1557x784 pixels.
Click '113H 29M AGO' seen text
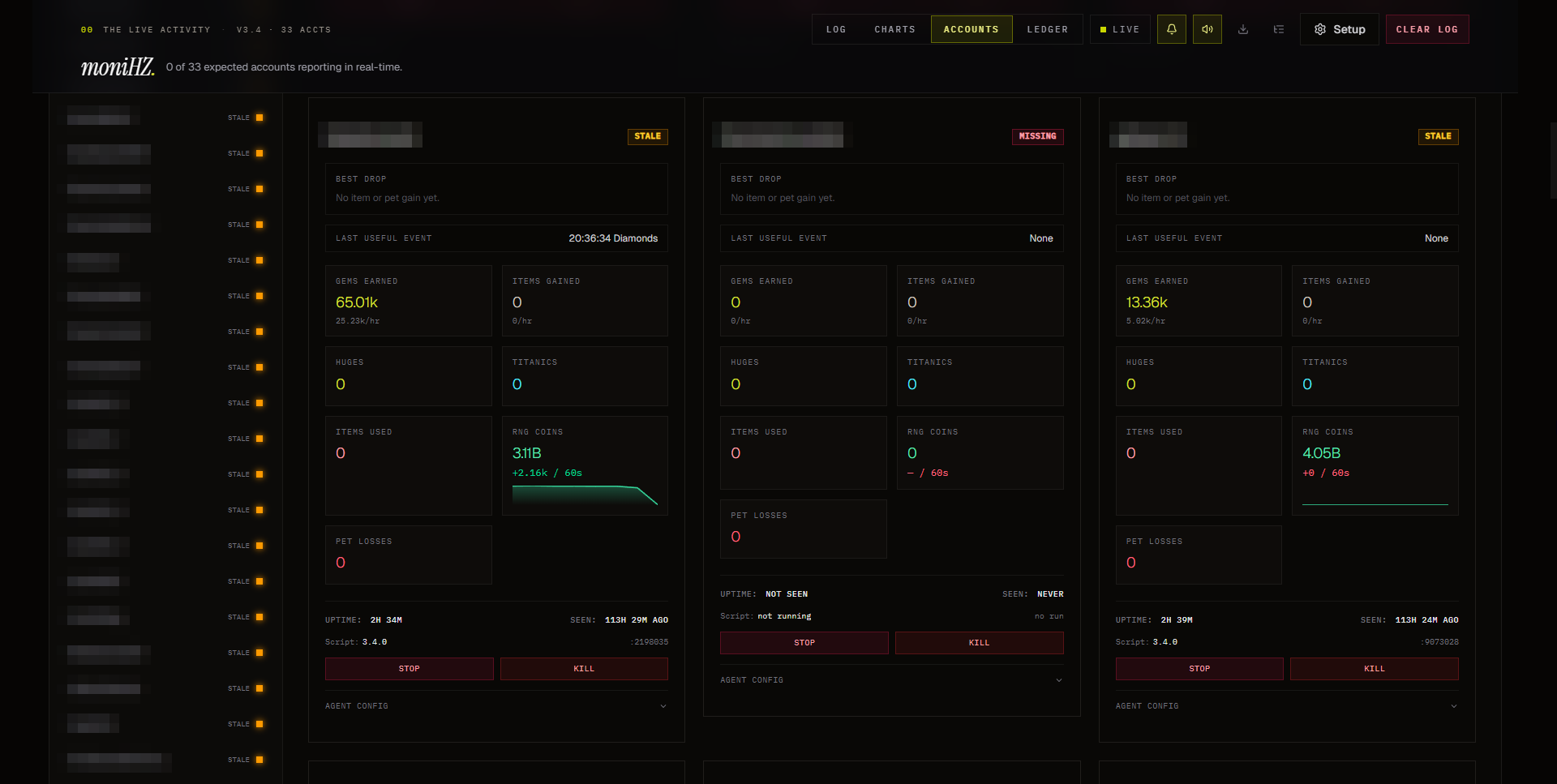pos(637,620)
